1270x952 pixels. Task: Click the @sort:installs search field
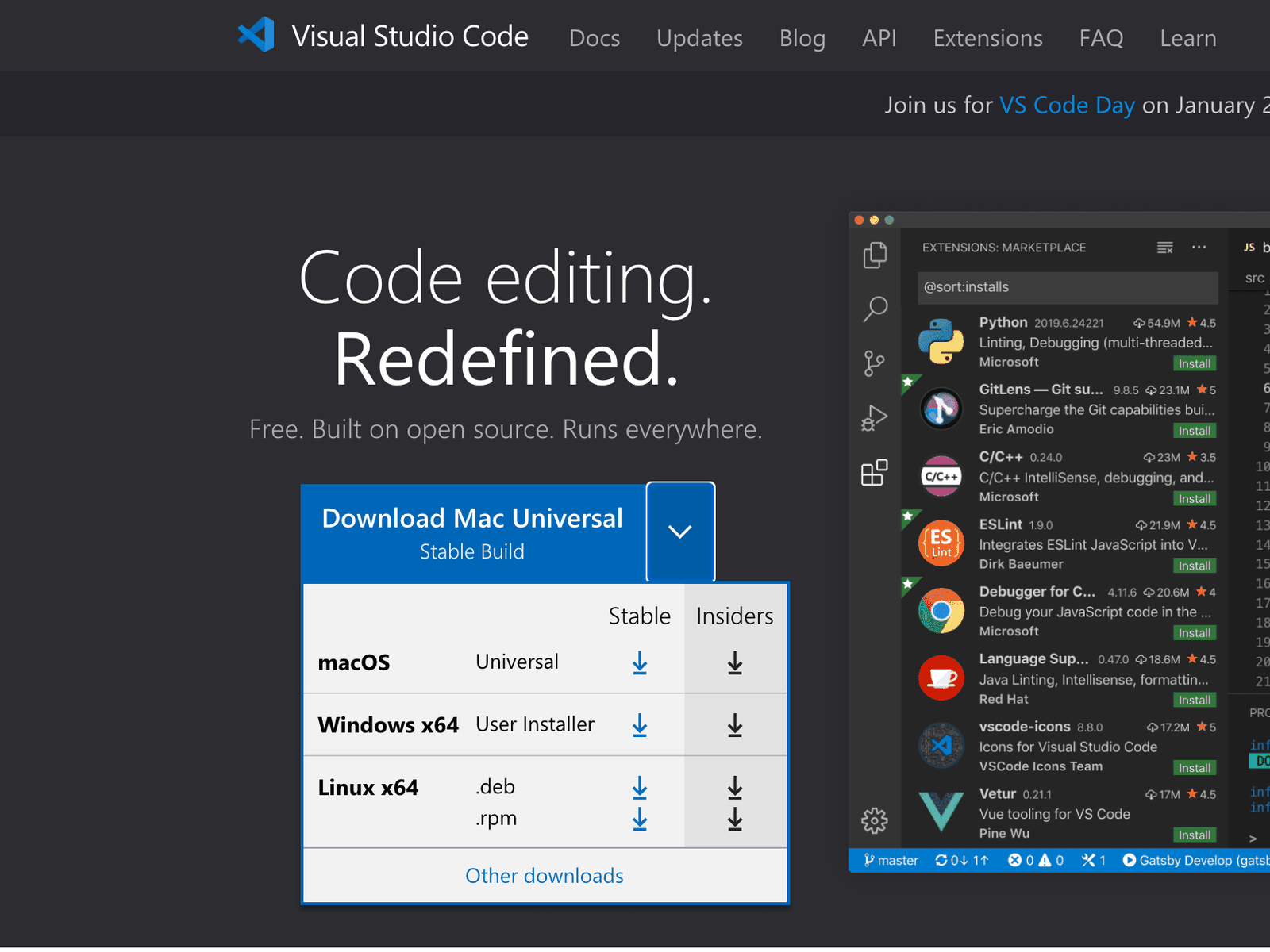click(x=1067, y=287)
